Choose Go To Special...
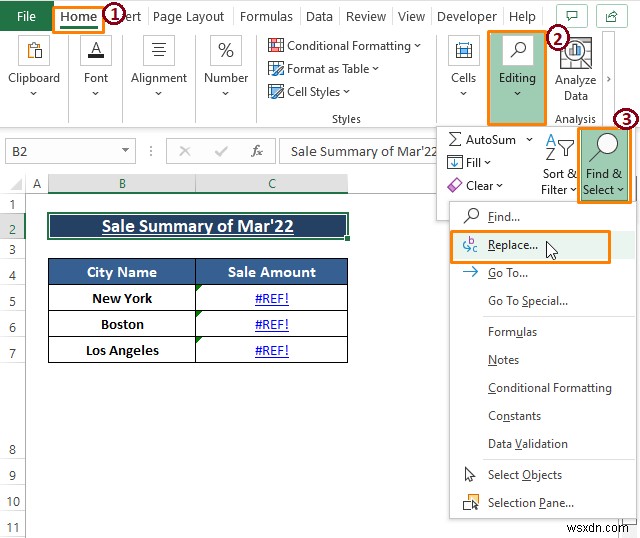The image size is (640, 538). click(542, 301)
